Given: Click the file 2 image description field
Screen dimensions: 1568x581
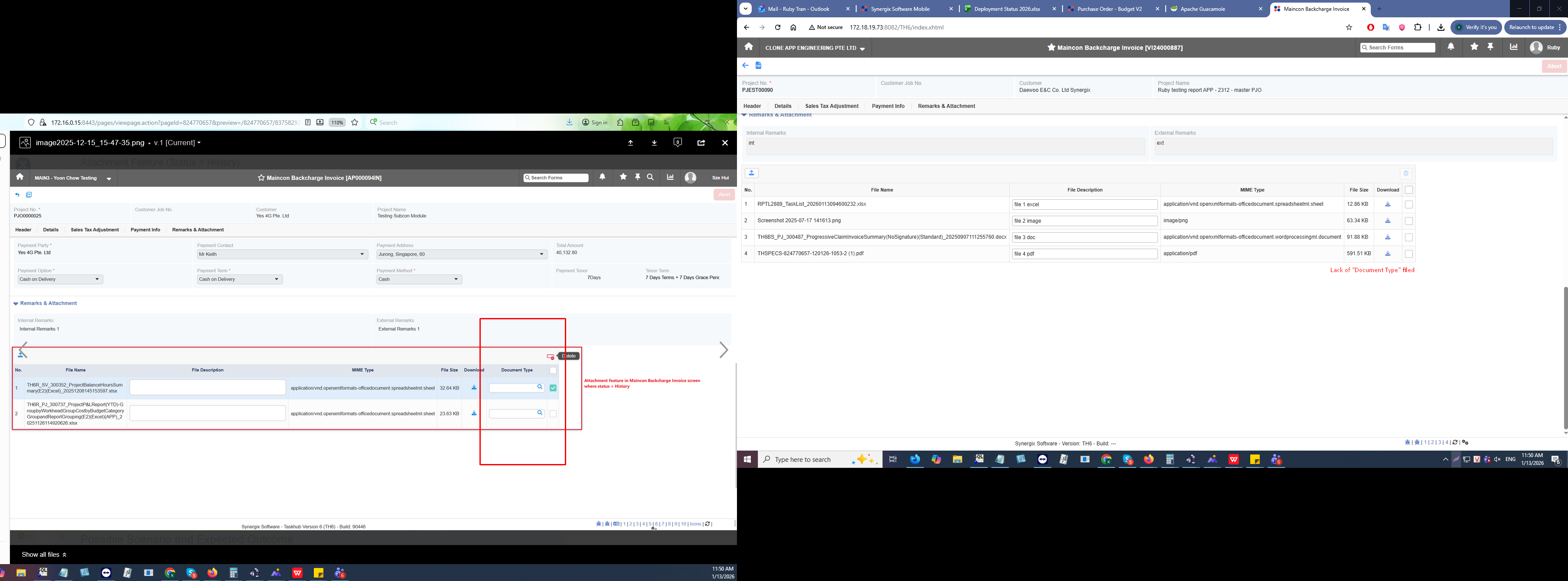Looking at the screenshot, I should [1084, 221].
